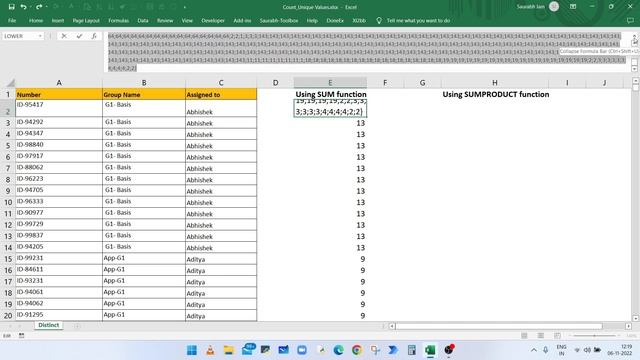Click the horizontal sheet scrollbar

[x=499, y=326]
